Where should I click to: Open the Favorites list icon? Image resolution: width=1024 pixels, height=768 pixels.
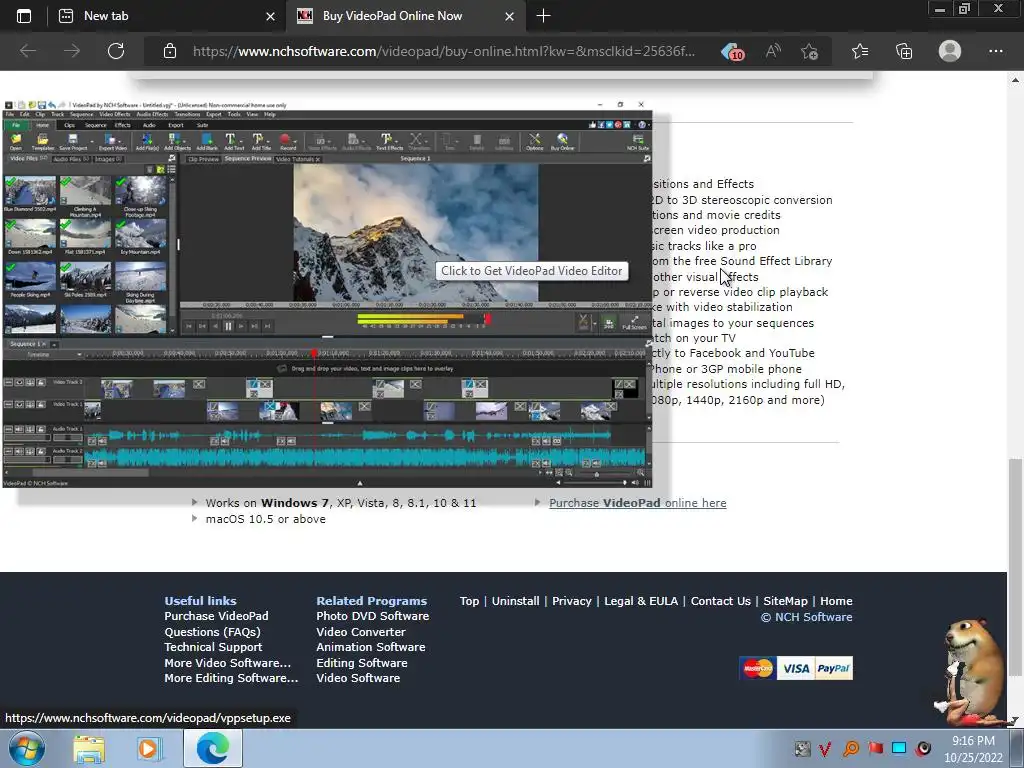[860, 51]
